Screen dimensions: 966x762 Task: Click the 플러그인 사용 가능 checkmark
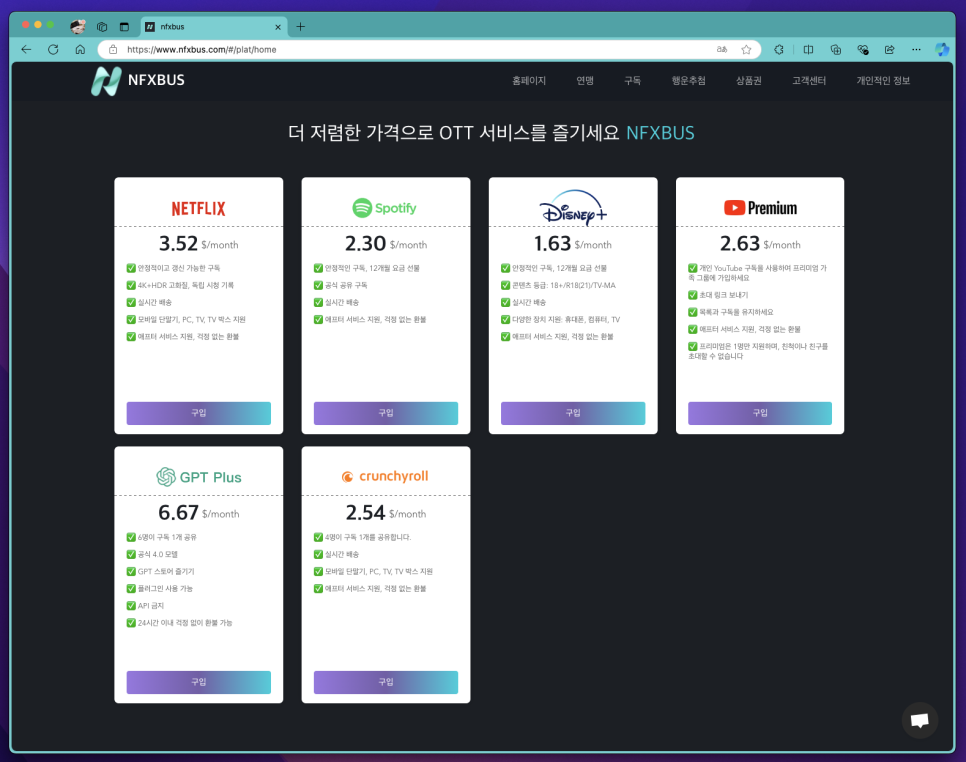(131, 588)
